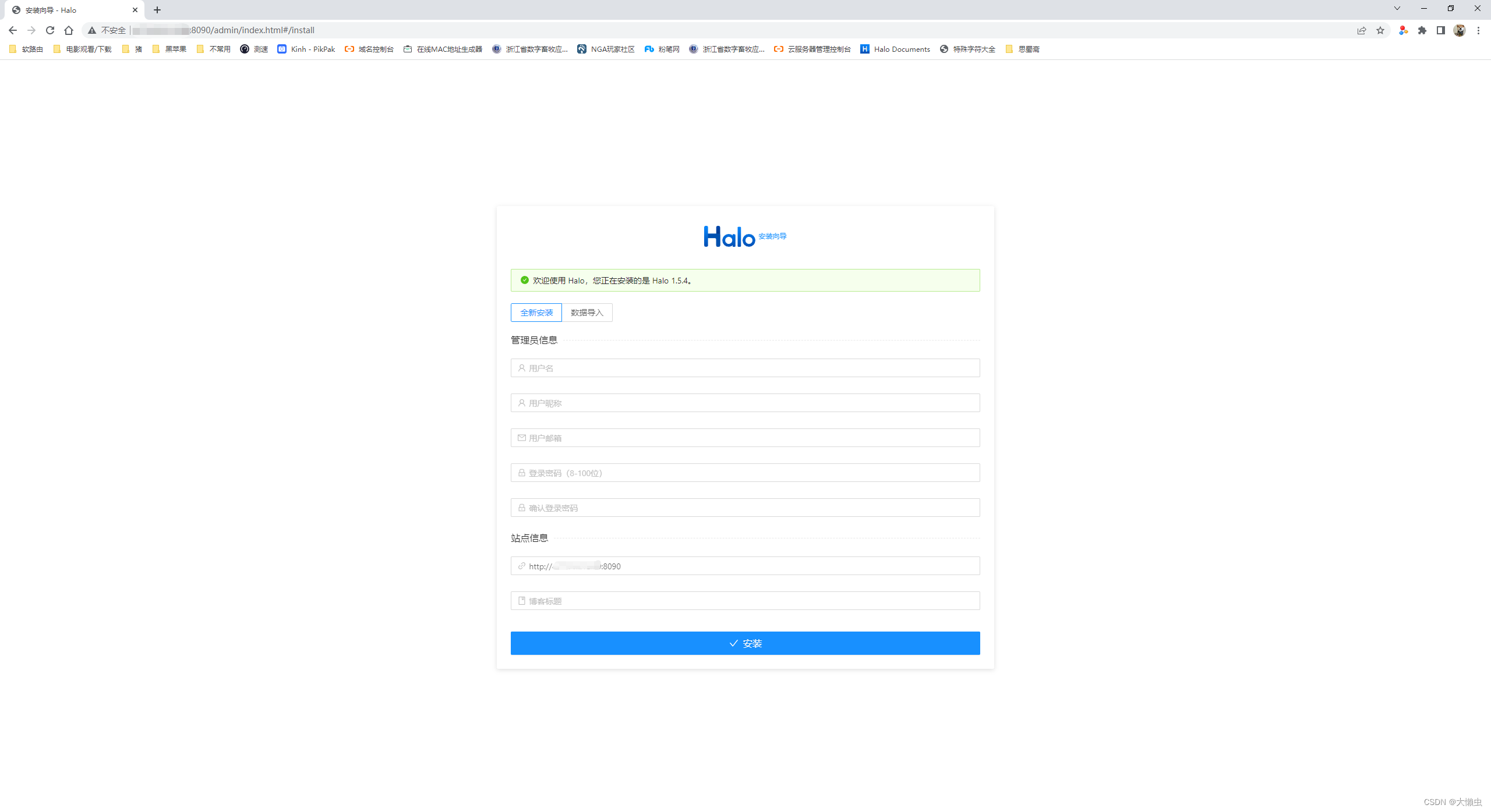1491x812 pixels.
Task: Click the site URL field ending in :8090
Action: (745, 566)
